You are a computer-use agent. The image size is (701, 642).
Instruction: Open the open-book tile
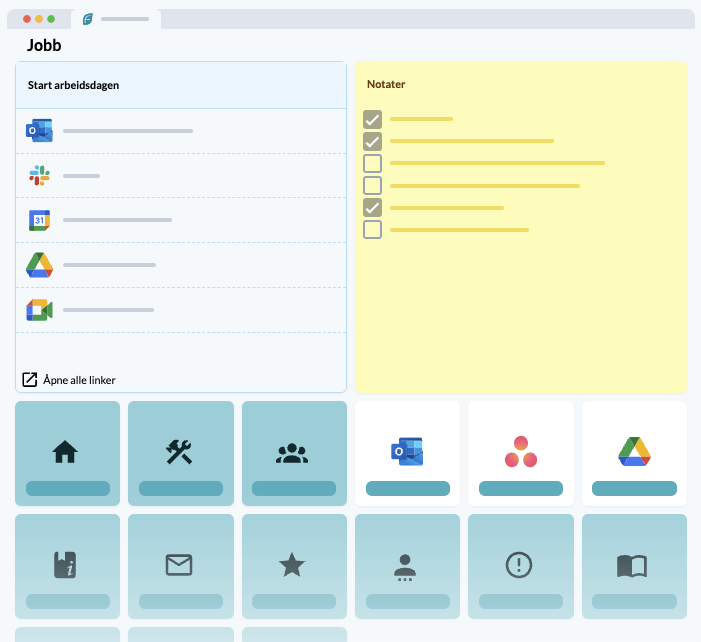[634, 566]
